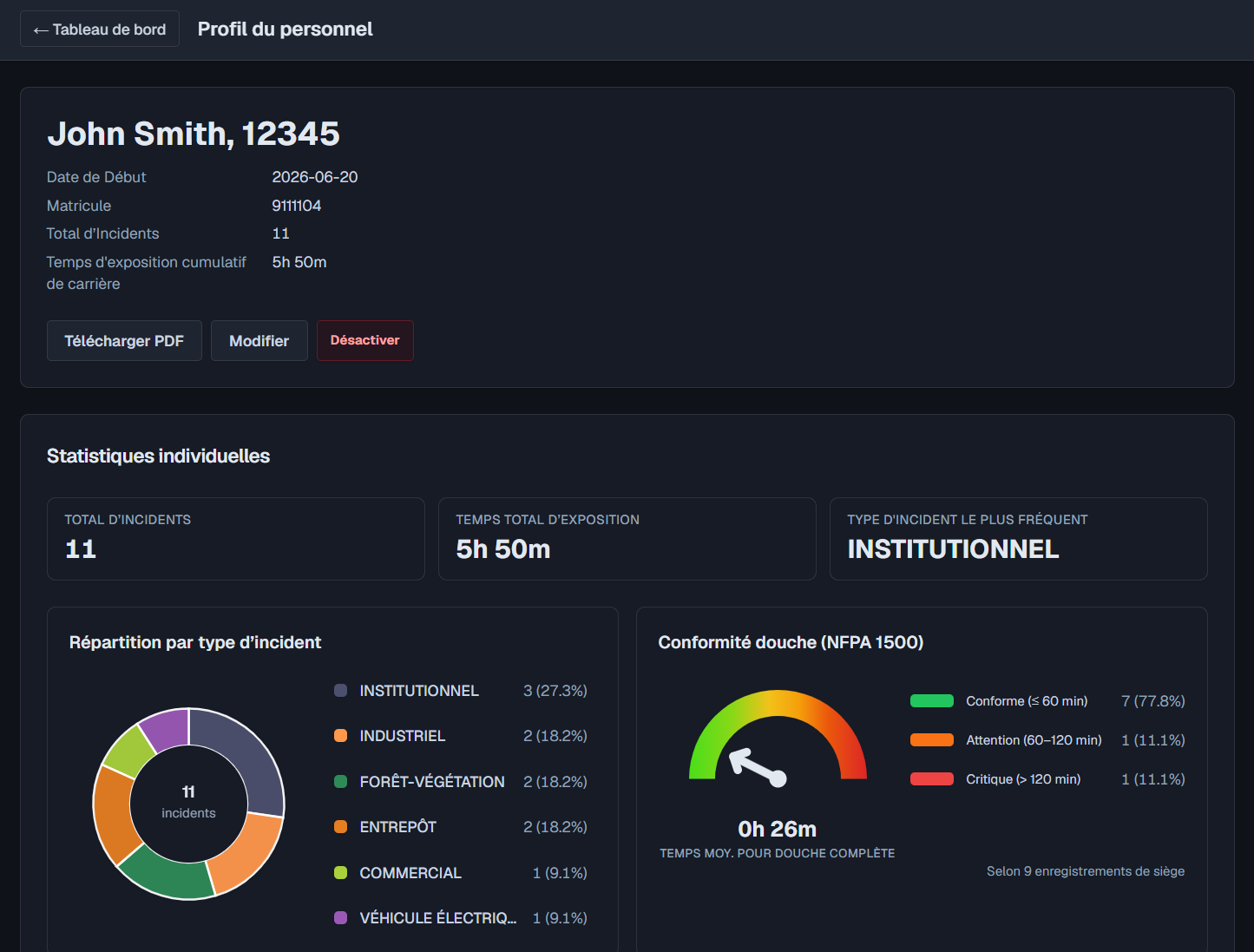The width and height of the screenshot is (1254, 952).
Task: Click the Date de Début label
Action: click(x=96, y=177)
